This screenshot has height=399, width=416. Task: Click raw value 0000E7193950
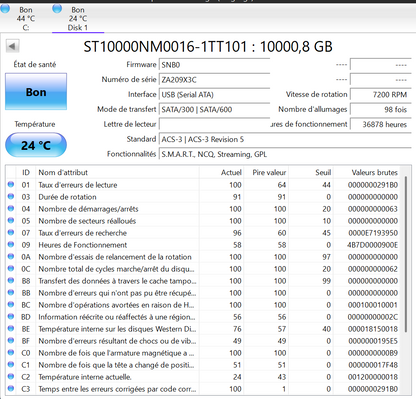[x=373, y=233]
